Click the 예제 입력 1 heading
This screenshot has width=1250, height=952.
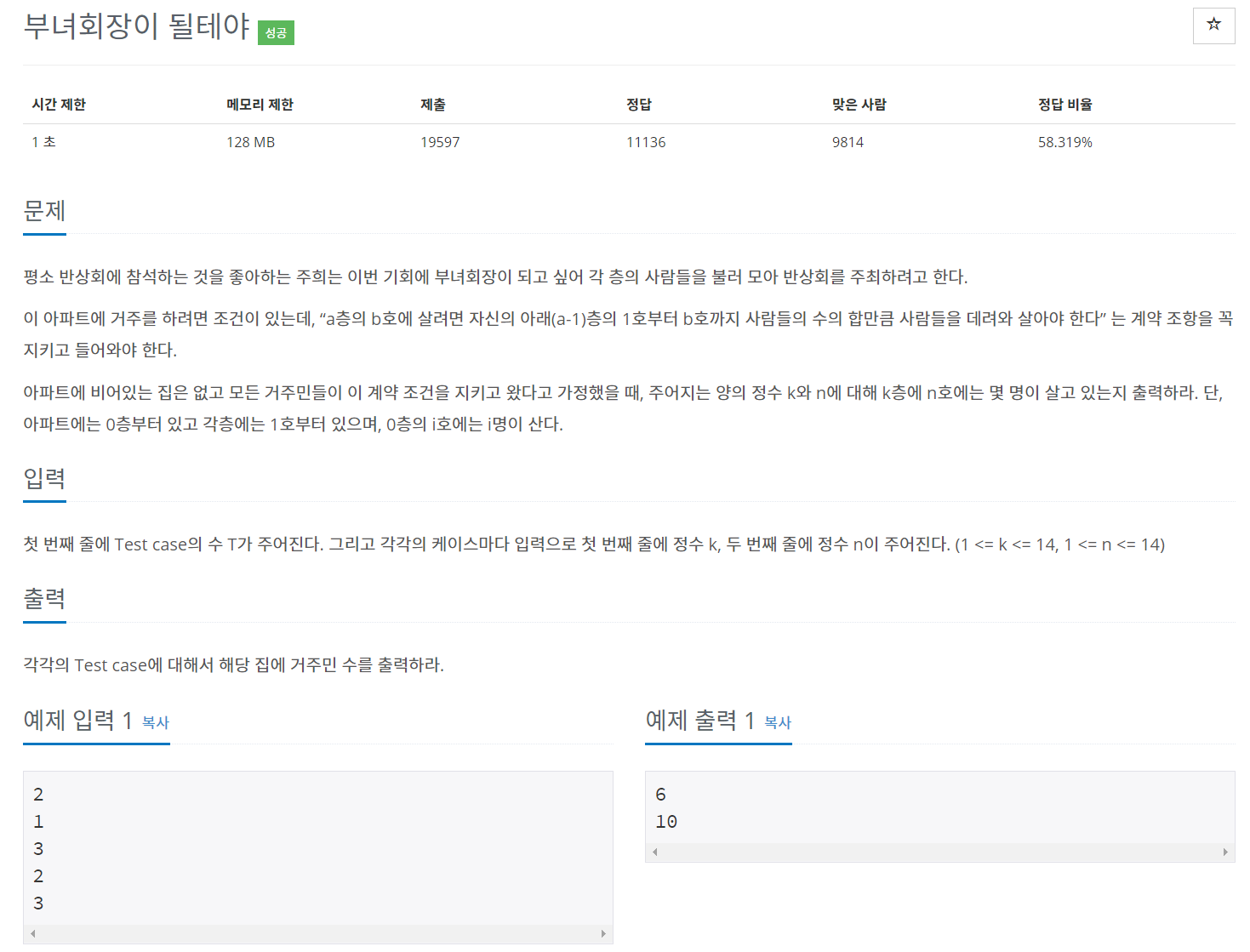pyautogui.click(x=77, y=721)
